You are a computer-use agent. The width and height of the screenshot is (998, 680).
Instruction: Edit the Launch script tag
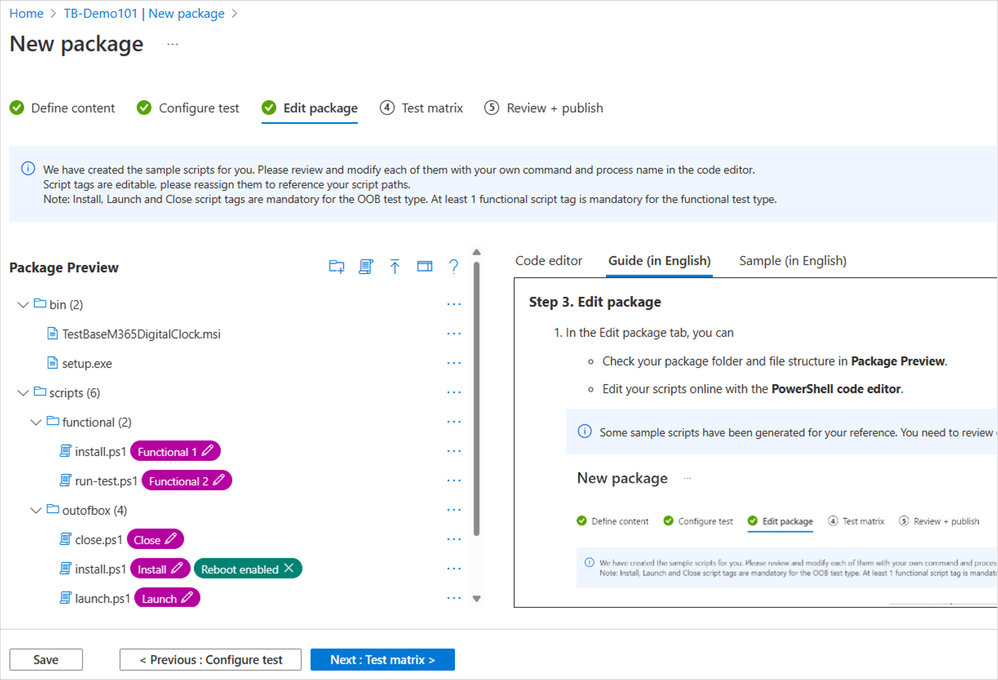pos(187,597)
